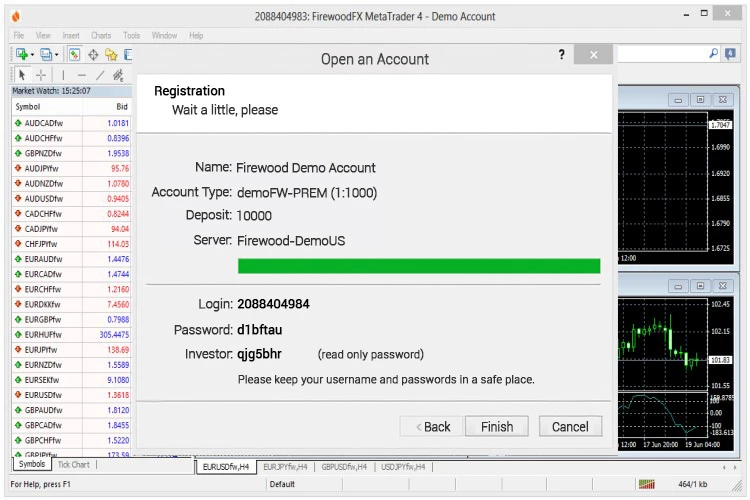Select the Horizontal Line drawing tool

coord(82,75)
